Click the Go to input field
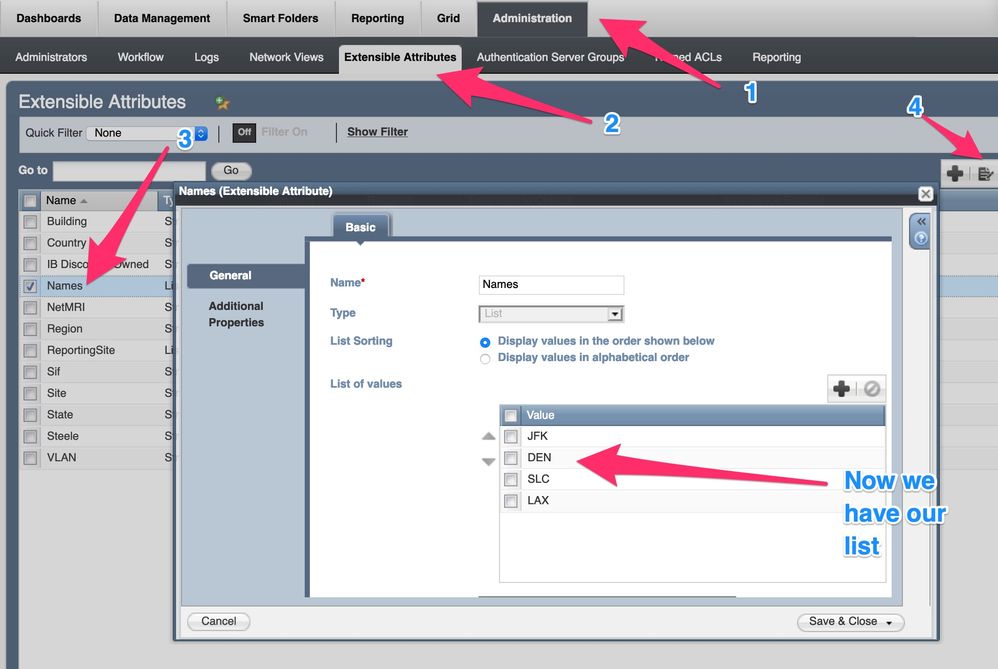 (x=129, y=171)
